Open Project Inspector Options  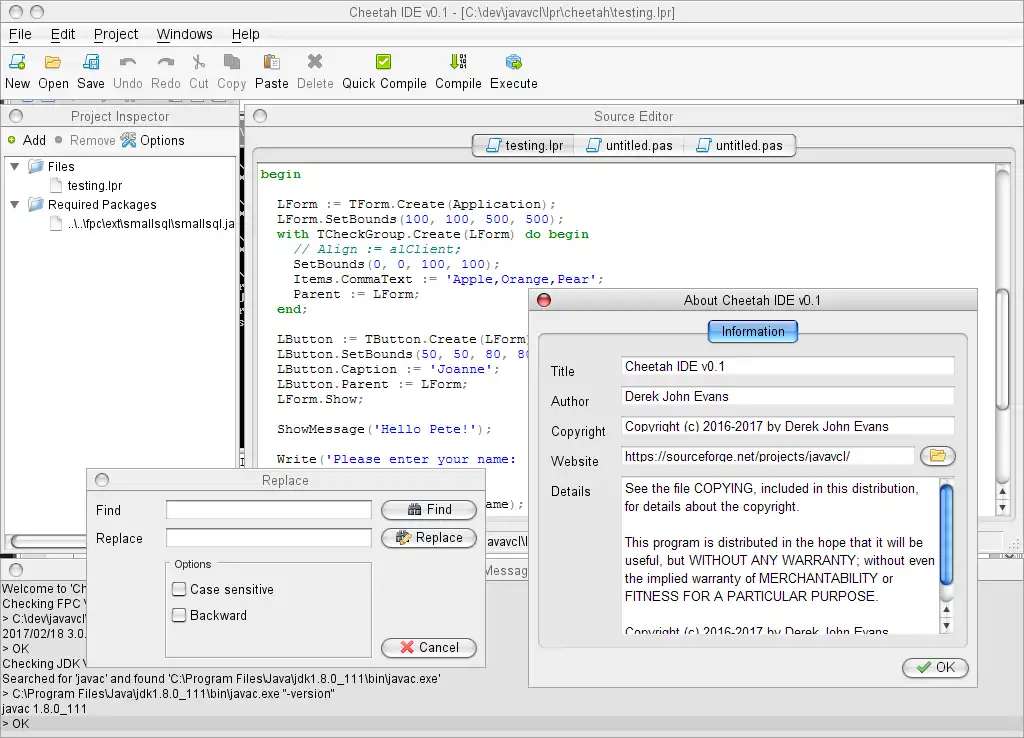[x=153, y=140]
